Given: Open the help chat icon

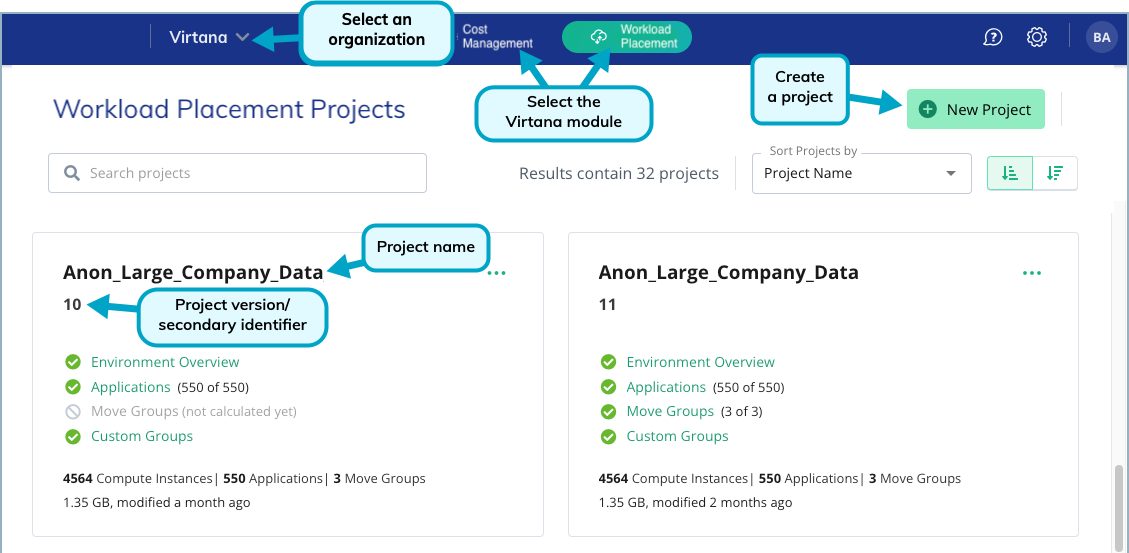Looking at the screenshot, I should coord(993,37).
